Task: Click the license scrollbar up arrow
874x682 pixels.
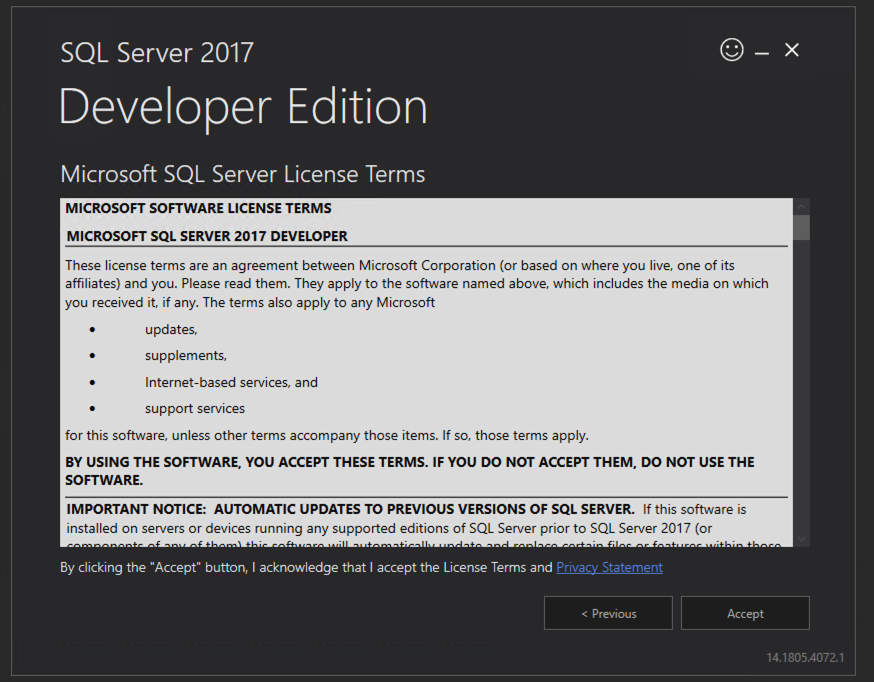Action: [802, 207]
